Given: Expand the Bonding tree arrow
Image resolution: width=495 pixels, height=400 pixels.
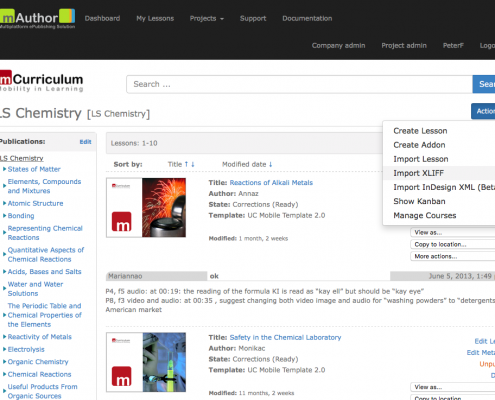Looking at the screenshot, I should (x=4, y=216).
